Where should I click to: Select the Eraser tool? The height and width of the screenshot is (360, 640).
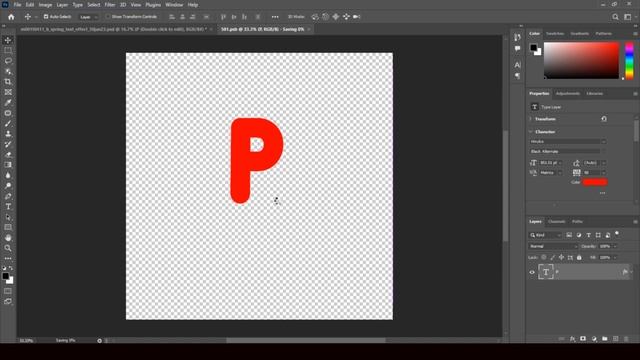(8, 155)
